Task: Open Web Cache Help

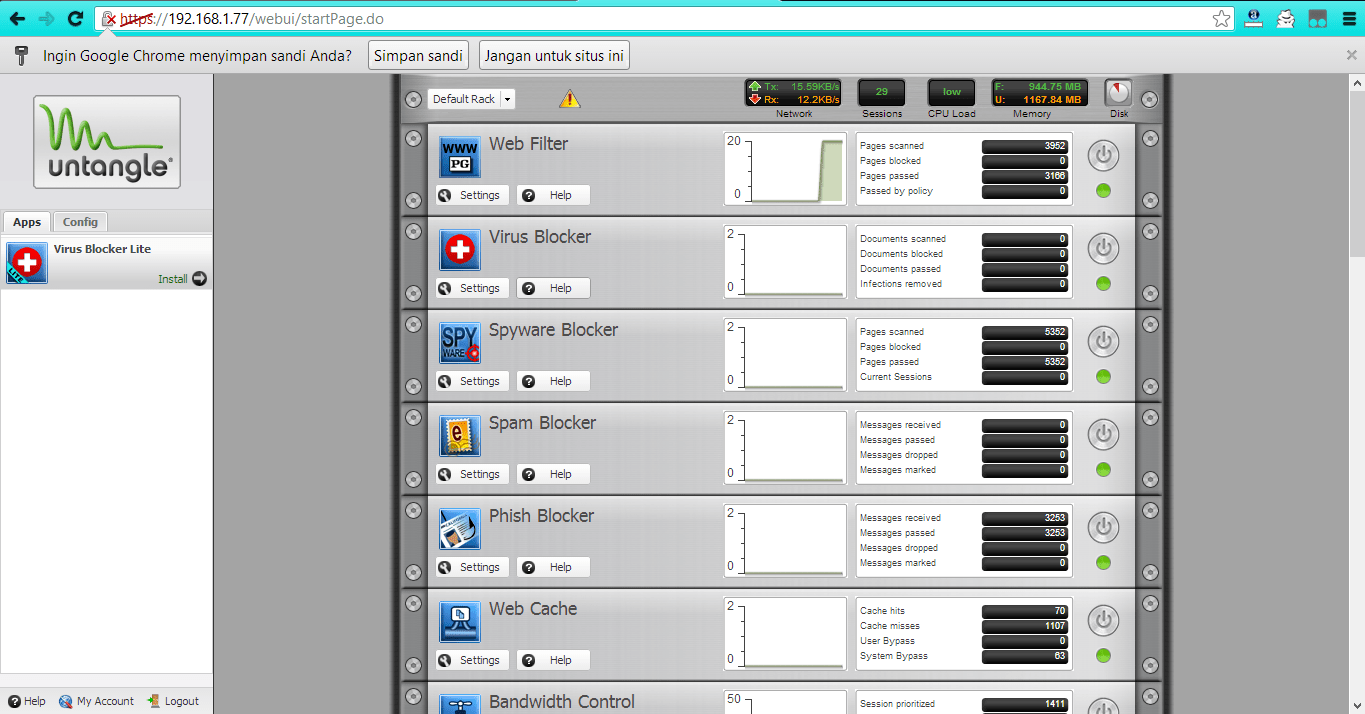Action: coord(553,660)
